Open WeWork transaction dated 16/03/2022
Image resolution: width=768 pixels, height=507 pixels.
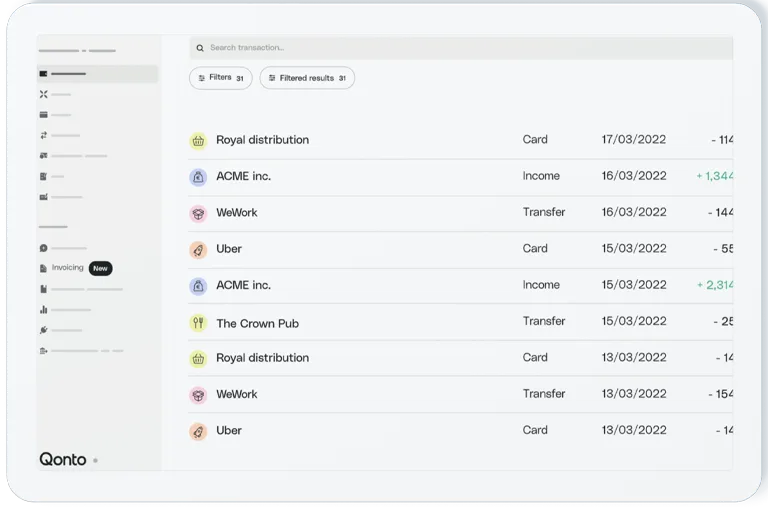click(x=460, y=213)
